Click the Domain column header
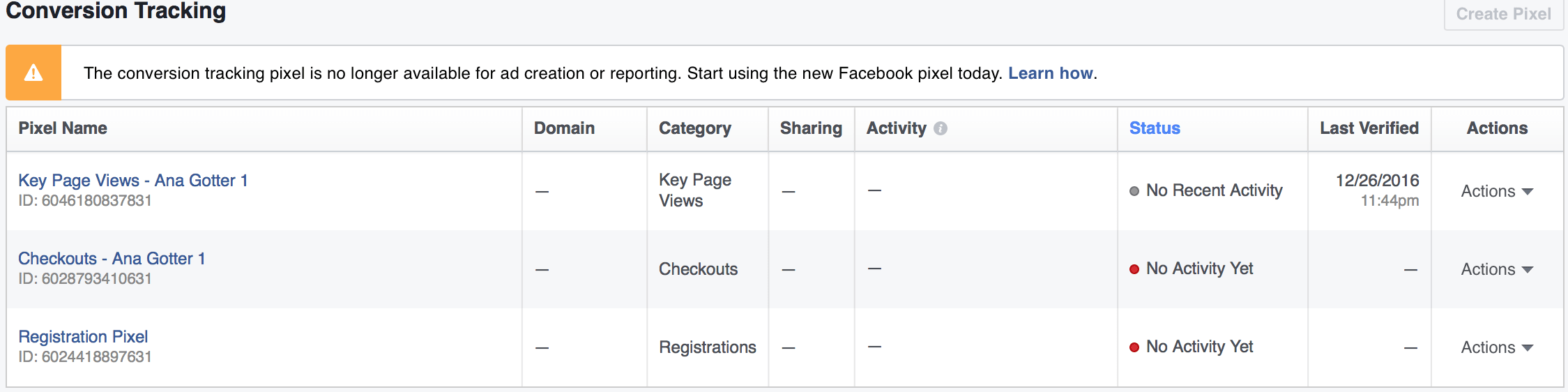Image resolution: width=1568 pixels, height=392 pixels. pos(564,128)
